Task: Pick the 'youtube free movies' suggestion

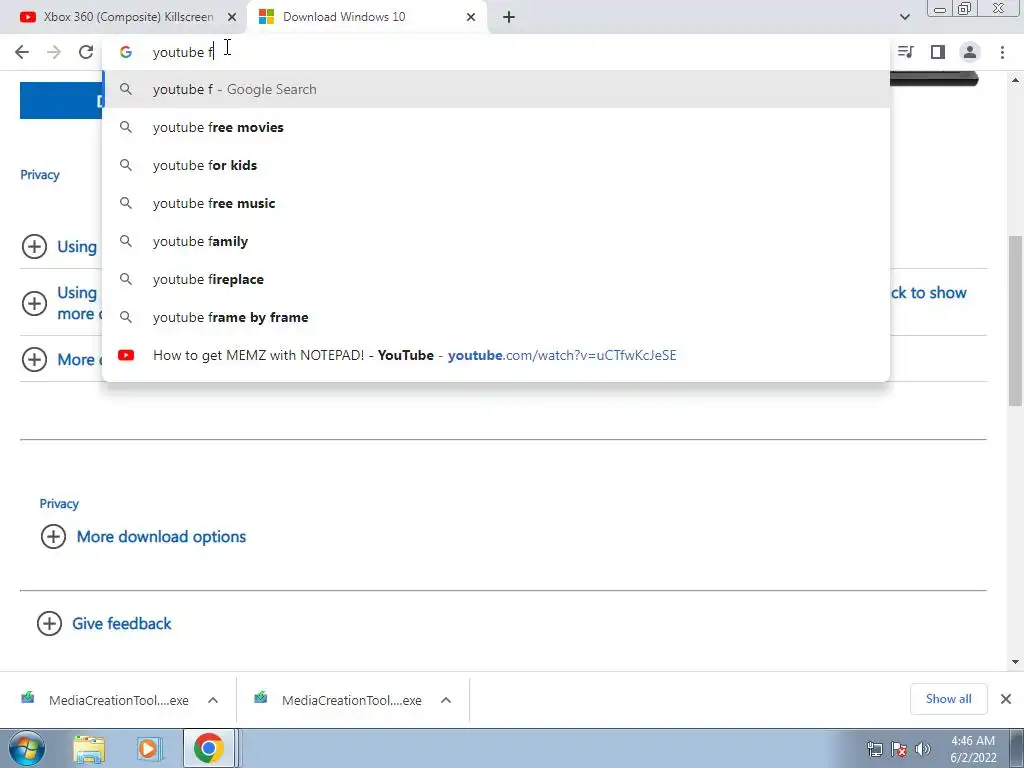Action: [x=496, y=127]
